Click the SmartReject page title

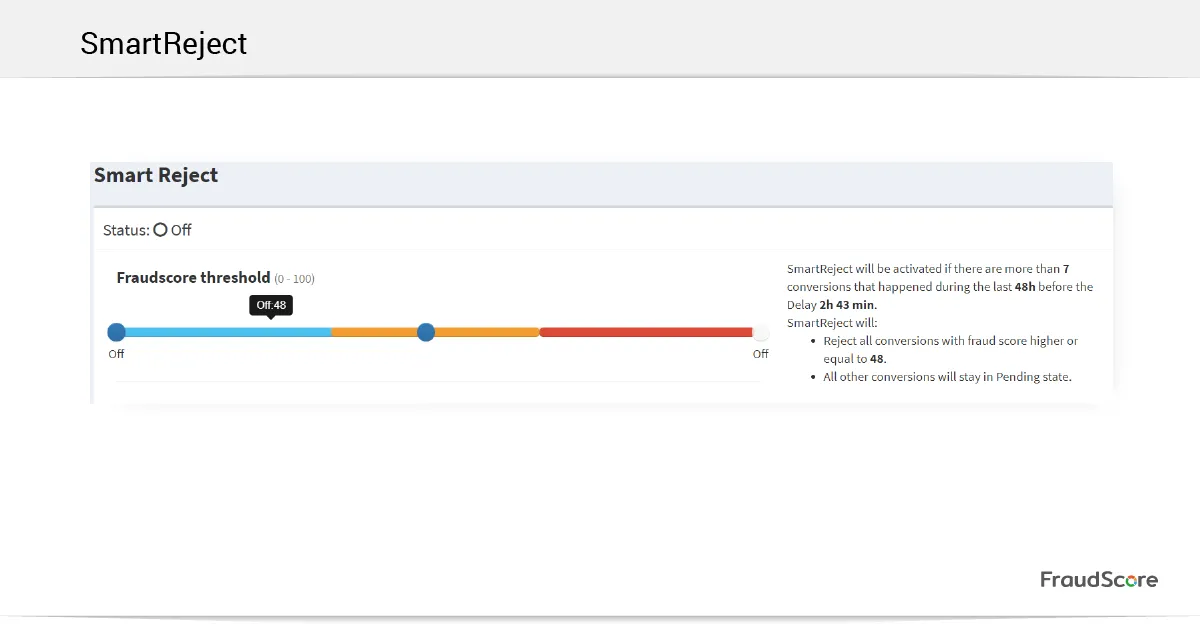[163, 44]
